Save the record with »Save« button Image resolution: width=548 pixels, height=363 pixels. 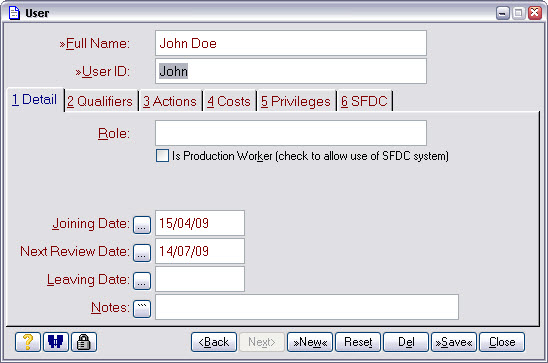[x=454, y=342]
